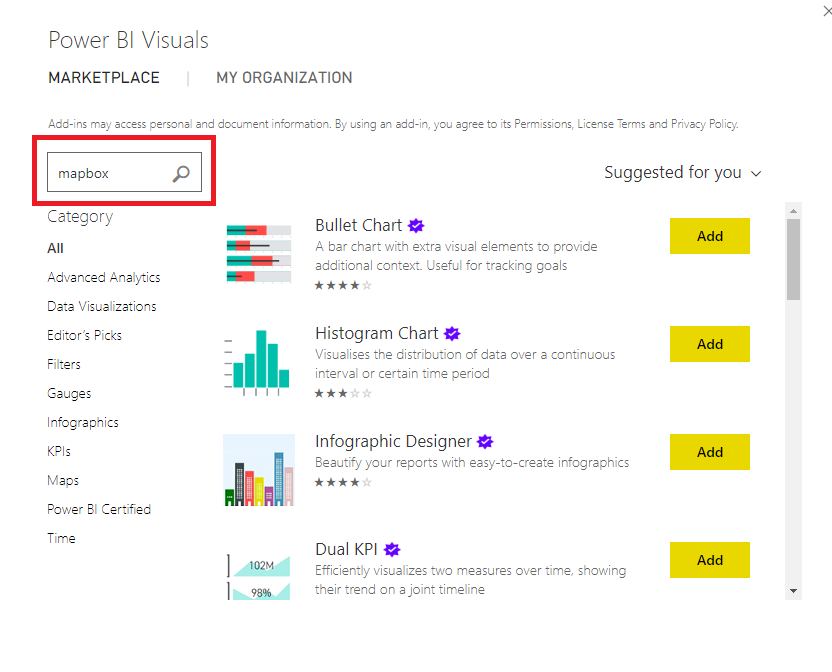Select the Editor's Picks category
Screen dimensions: 832x672
84,335
